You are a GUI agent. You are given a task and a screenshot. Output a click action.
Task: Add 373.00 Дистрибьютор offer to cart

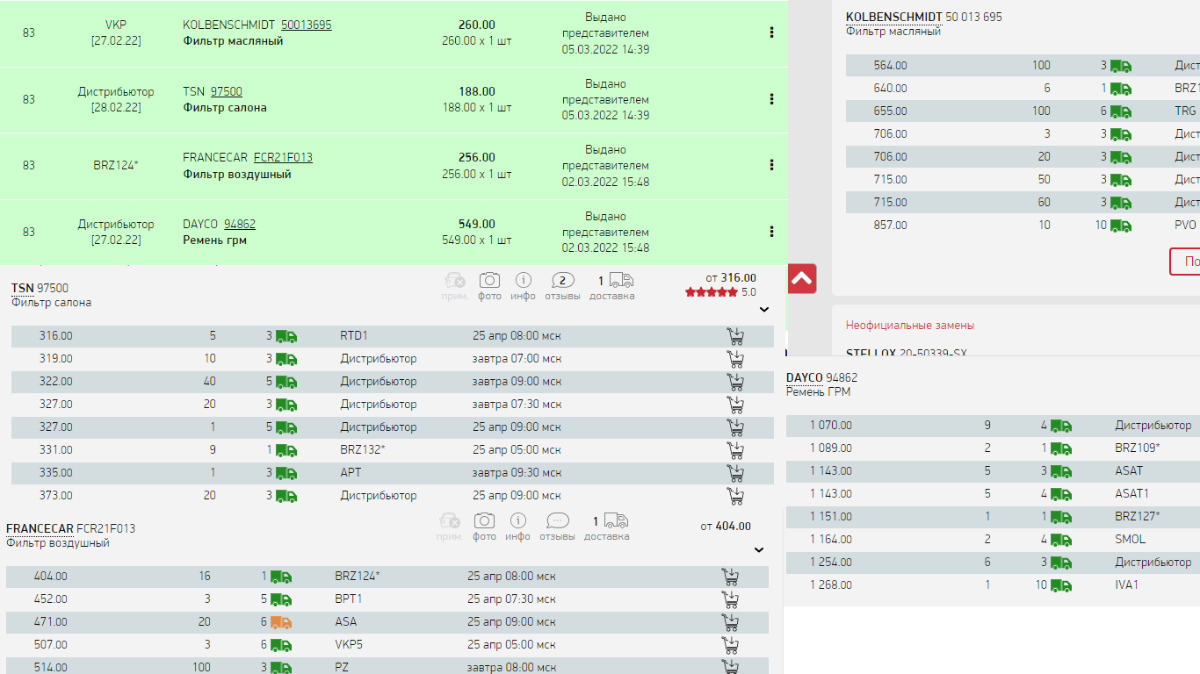[x=735, y=496]
